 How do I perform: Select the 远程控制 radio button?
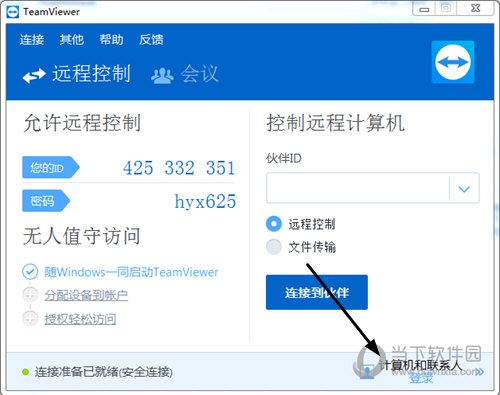274,224
